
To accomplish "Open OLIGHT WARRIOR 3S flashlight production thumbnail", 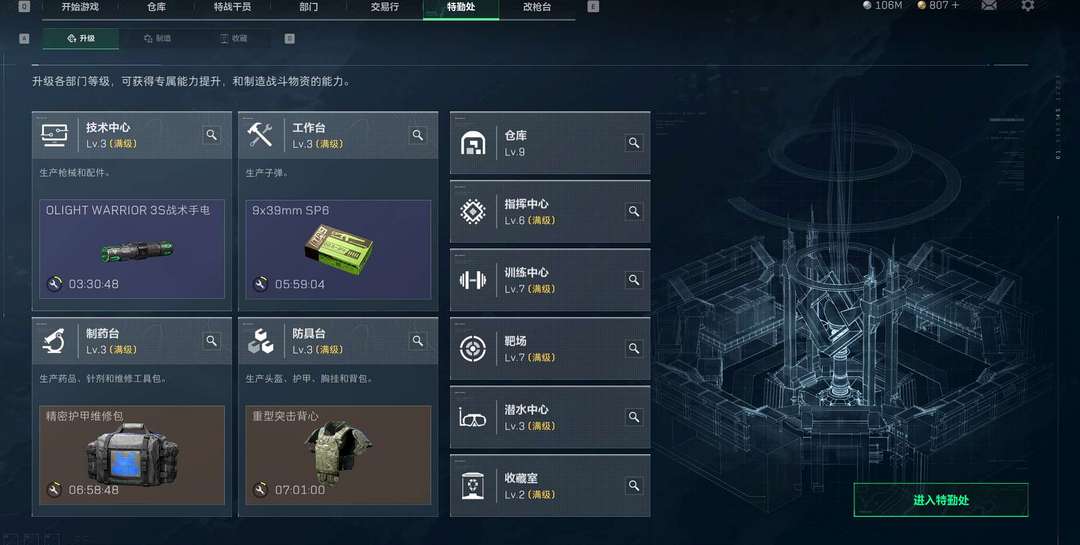I will (132, 249).
